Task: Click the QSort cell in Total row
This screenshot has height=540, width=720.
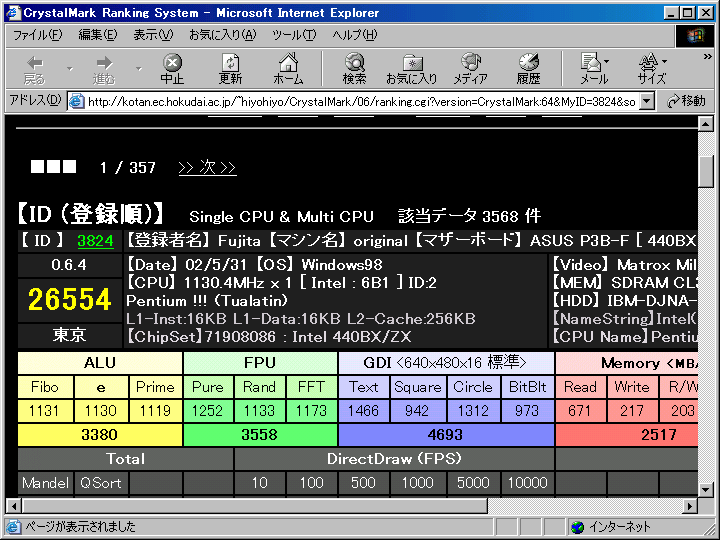Action: tap(101, 483)
